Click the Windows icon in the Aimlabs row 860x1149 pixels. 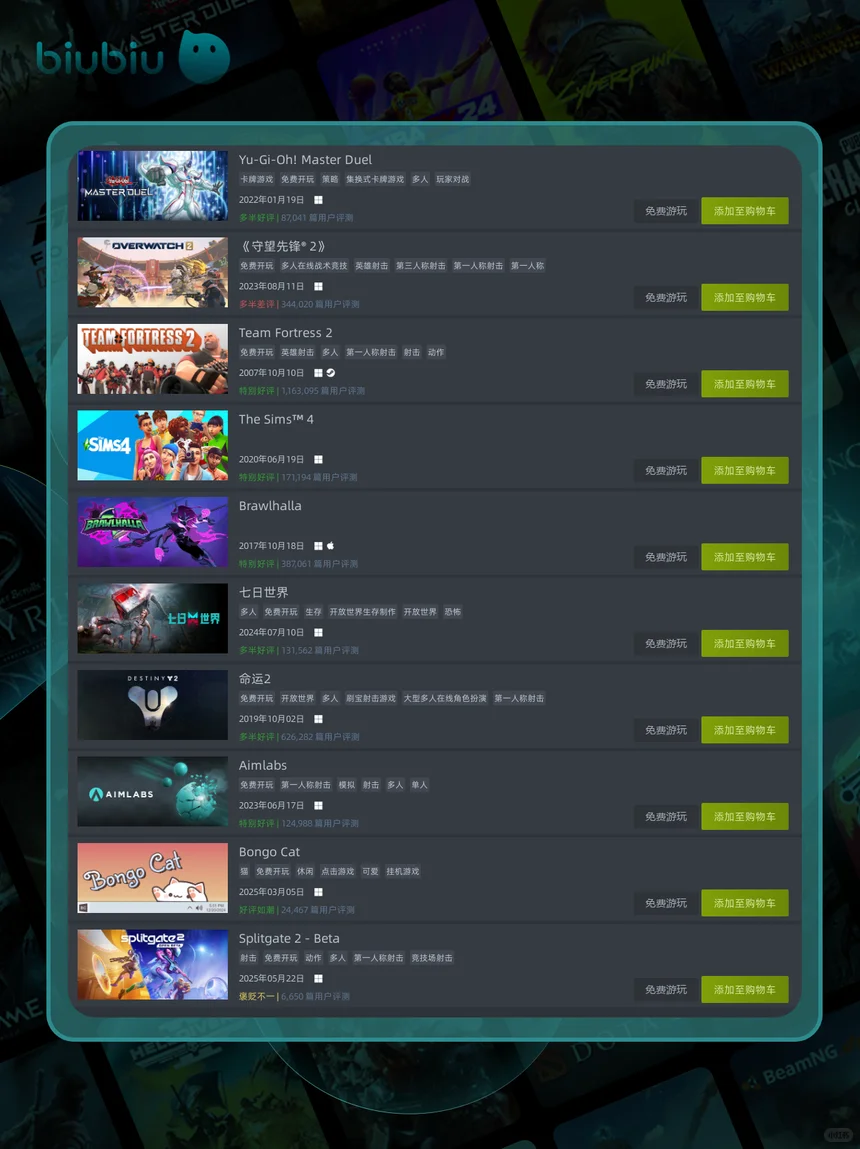319,806
